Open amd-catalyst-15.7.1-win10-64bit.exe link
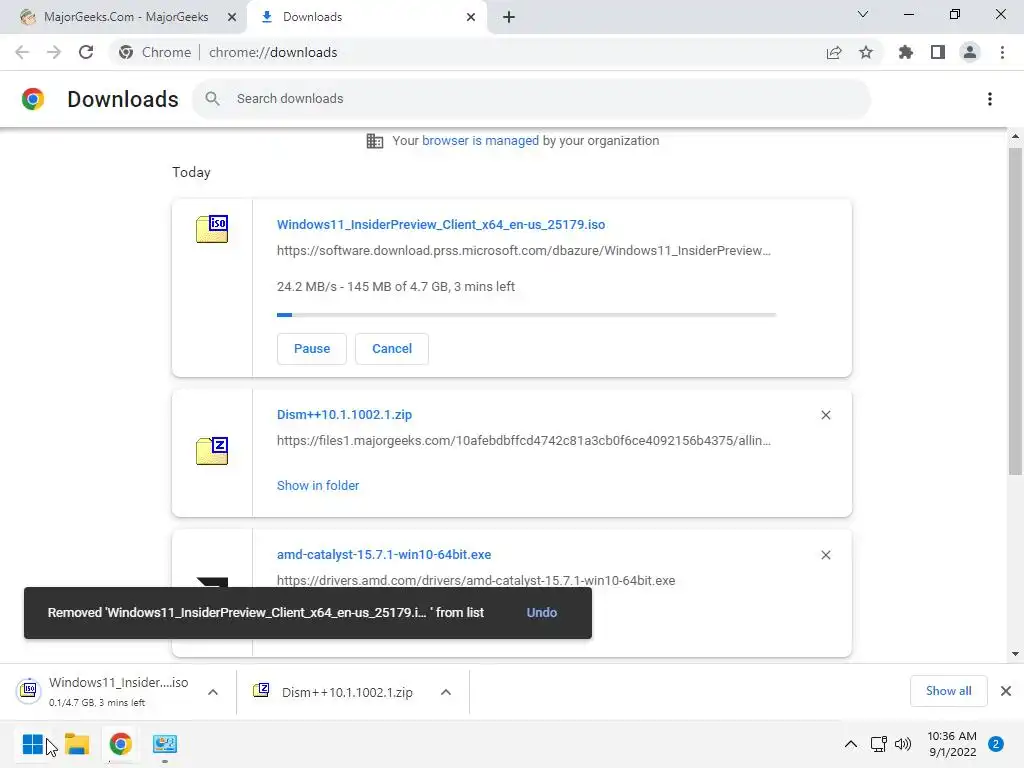The height and width of the screenshot is (768, 1024). tap(384, 554)
